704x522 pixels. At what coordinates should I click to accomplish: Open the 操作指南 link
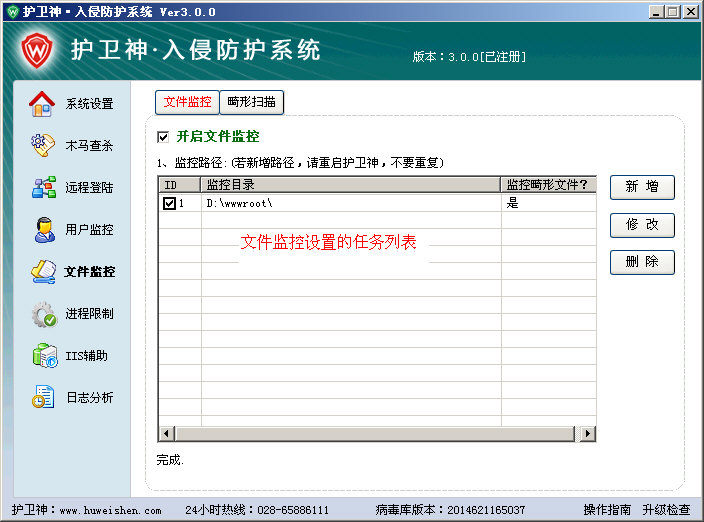(607, 510)
